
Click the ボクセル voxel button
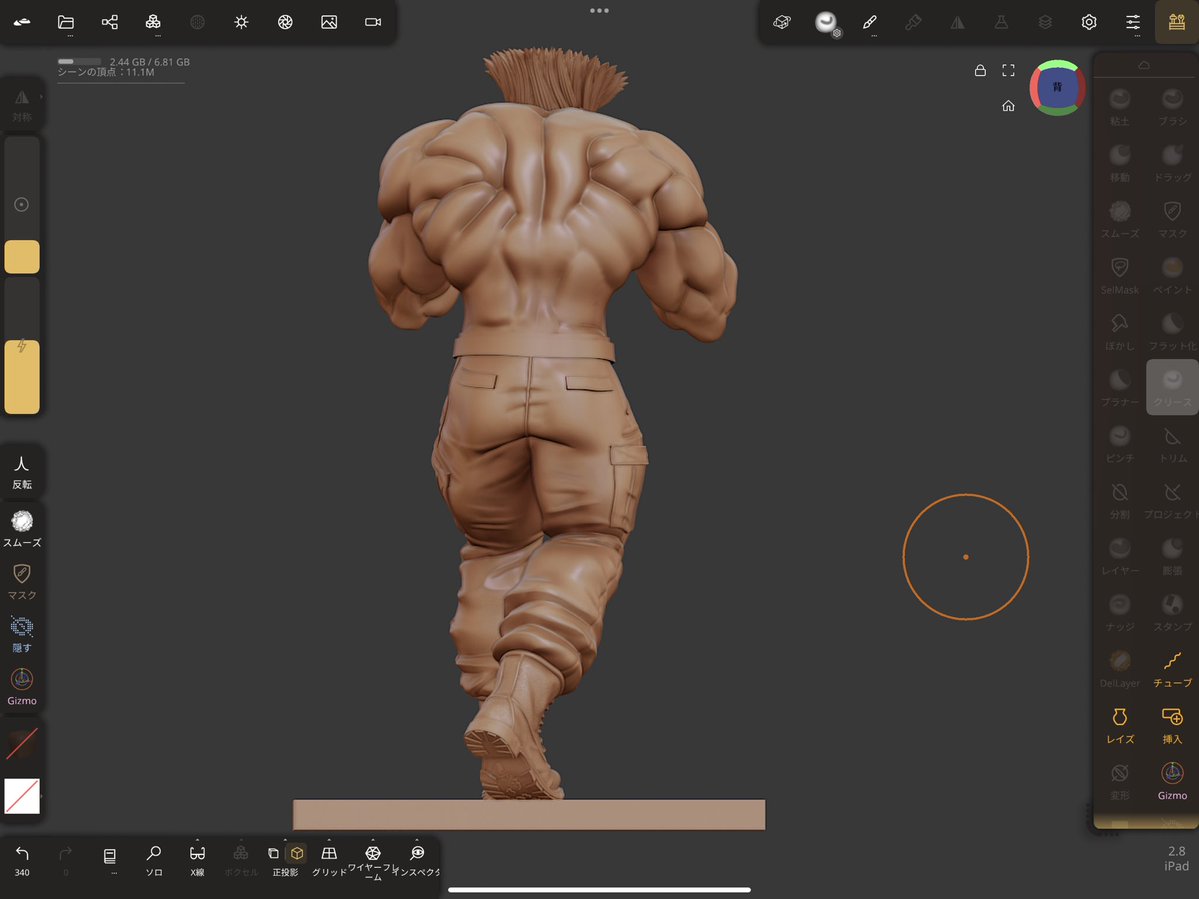[240, 861]
